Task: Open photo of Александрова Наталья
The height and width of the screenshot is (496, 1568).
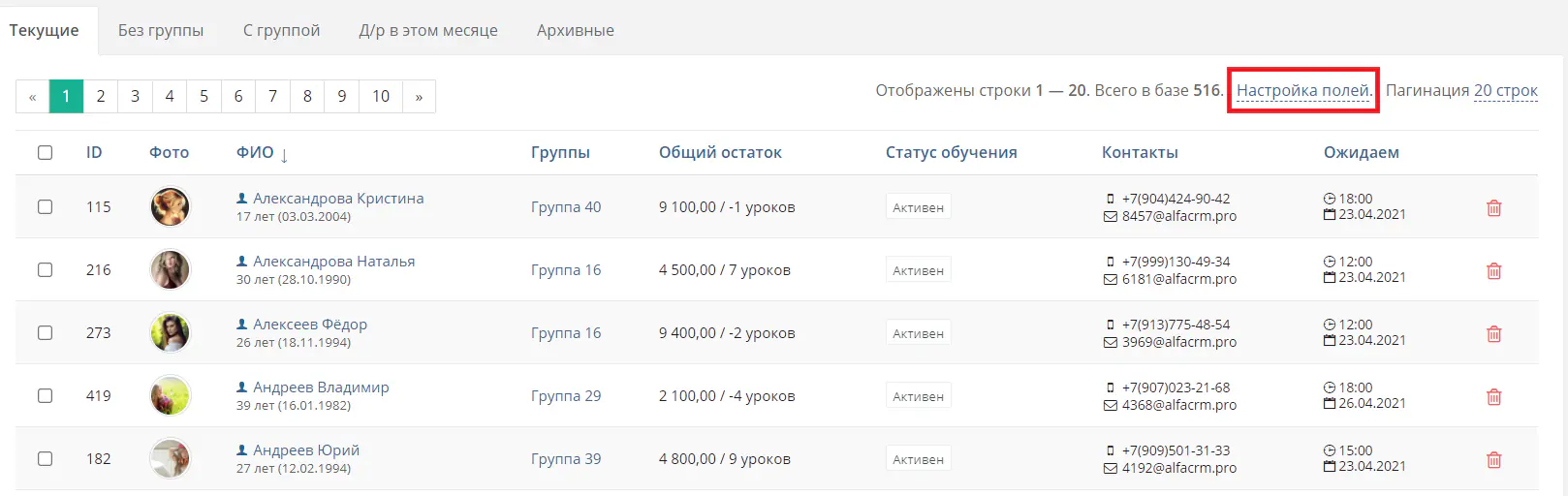Action: [170, 269]
